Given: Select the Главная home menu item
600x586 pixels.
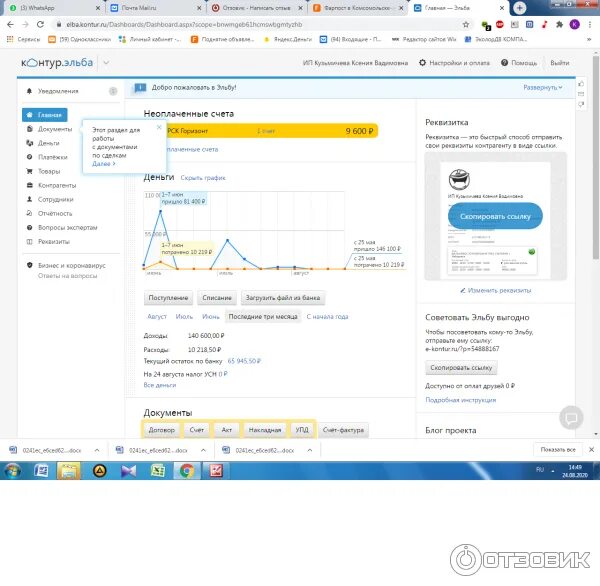Looking at the screenshot, I should (x=45, y=115).
